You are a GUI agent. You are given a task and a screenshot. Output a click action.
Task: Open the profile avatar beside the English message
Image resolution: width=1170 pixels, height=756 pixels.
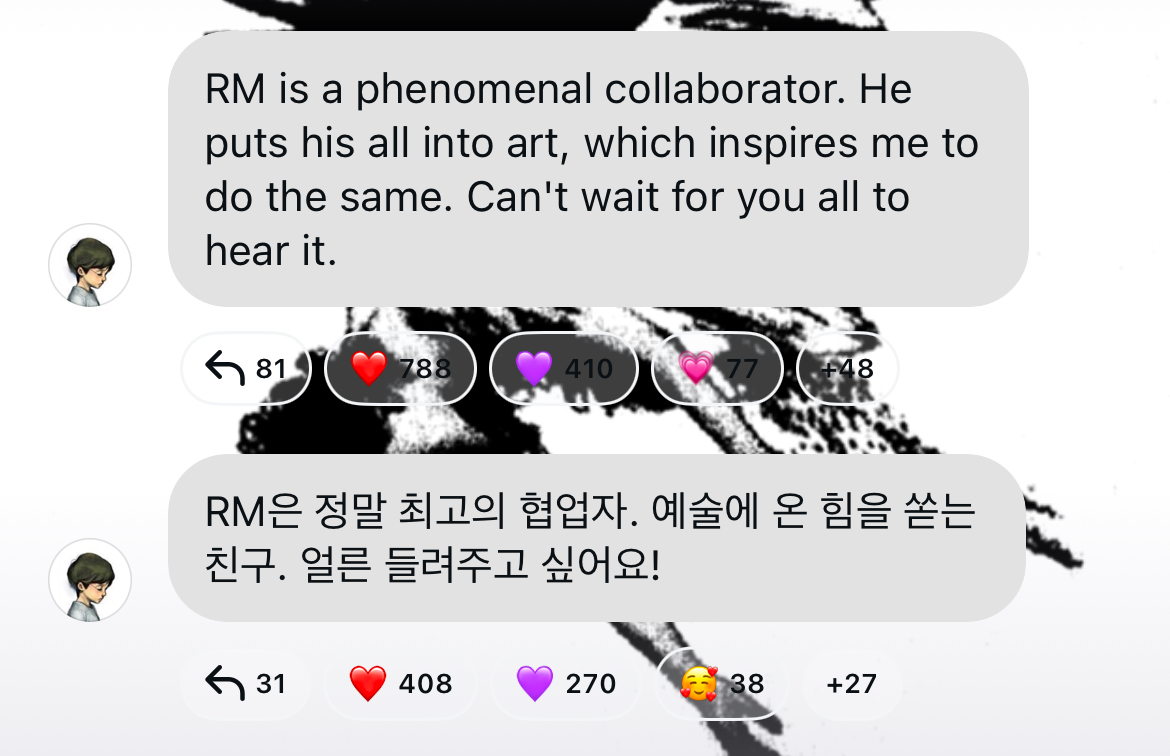pyautogui.click(x=90, y=265)
